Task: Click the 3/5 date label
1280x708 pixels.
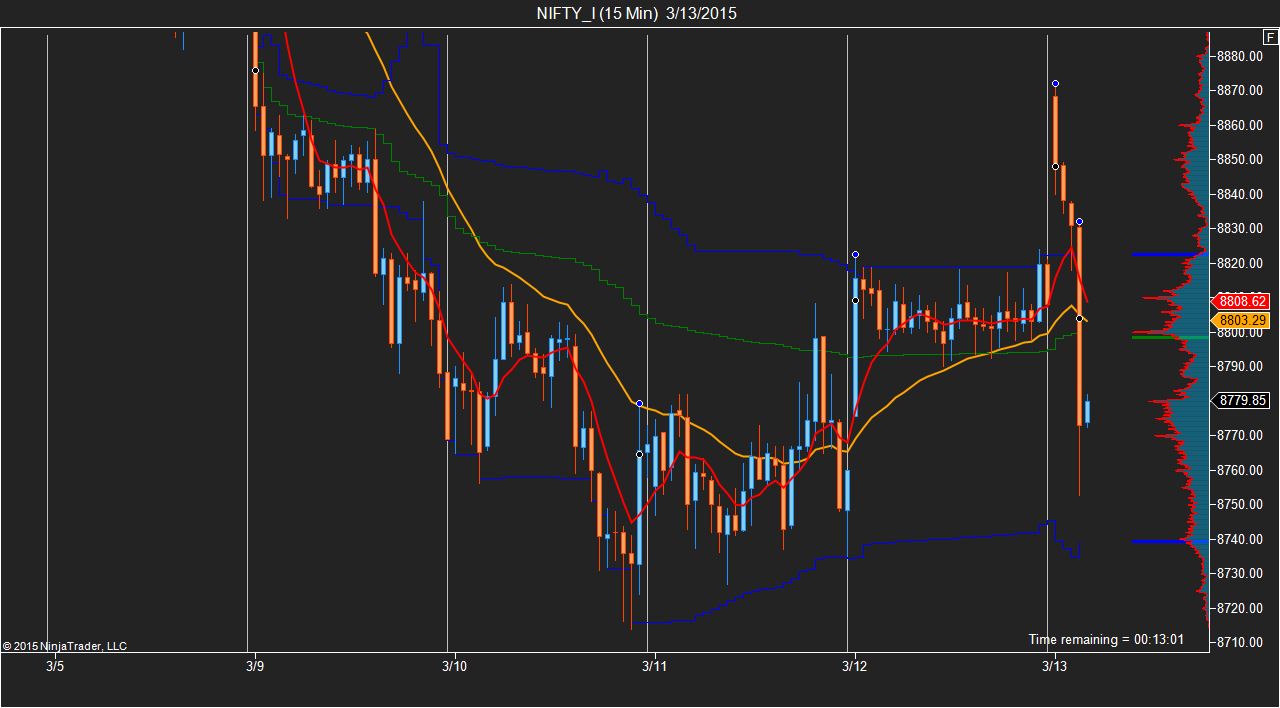Action: [55, 666]
